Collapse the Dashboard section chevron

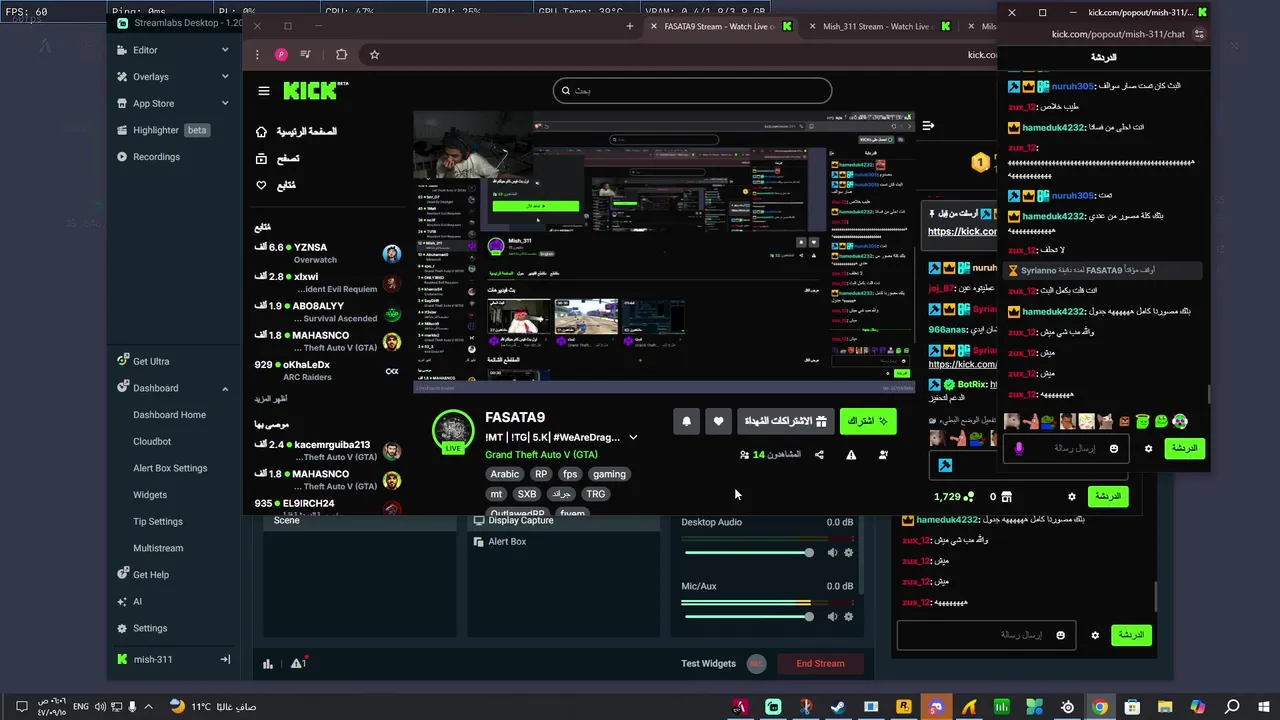click(x=225, y=389)
